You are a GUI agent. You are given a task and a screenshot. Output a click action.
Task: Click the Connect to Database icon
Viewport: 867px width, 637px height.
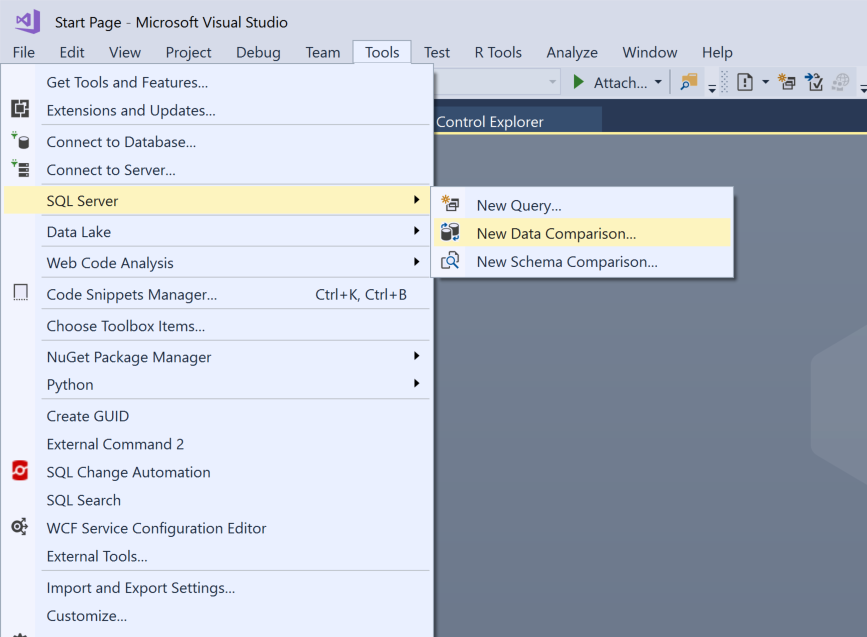coord(20,141)
